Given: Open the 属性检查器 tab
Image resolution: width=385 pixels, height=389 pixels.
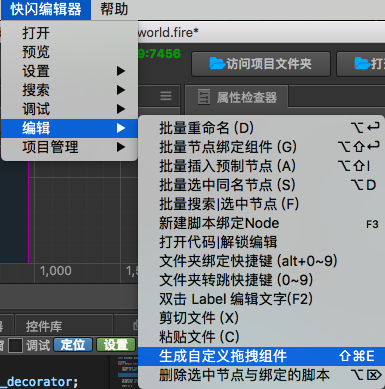Looking at the screenshot, I should 237,97.
